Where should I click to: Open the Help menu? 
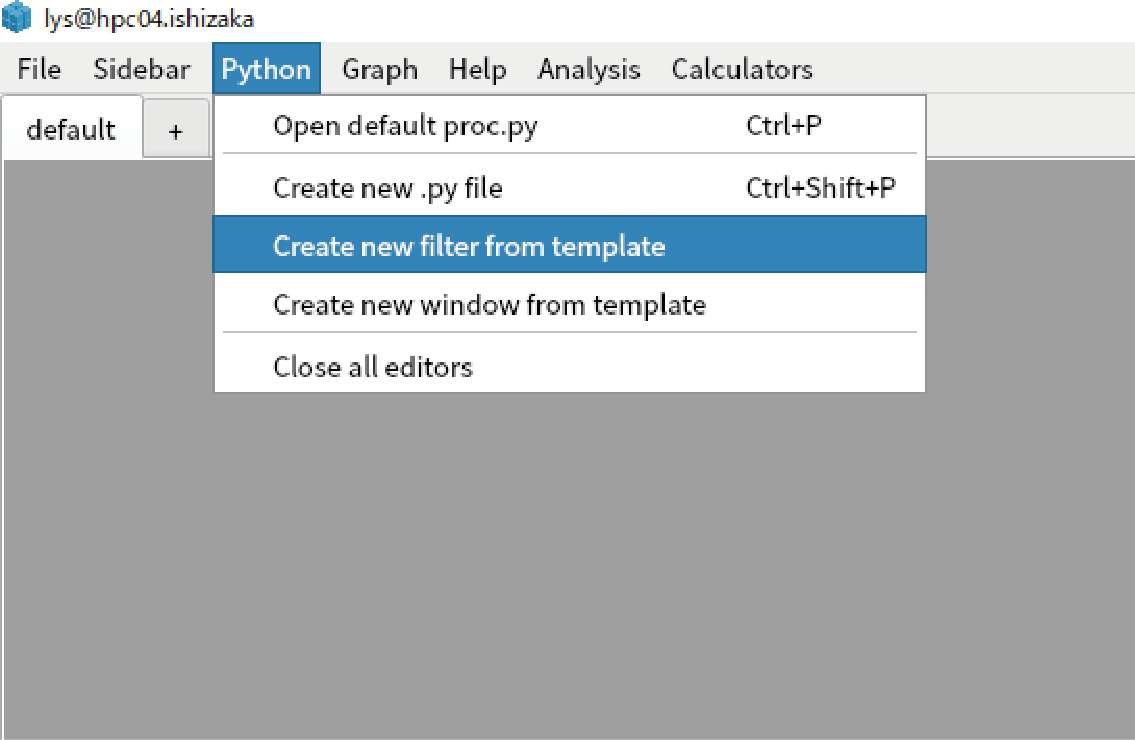(477, 69)
